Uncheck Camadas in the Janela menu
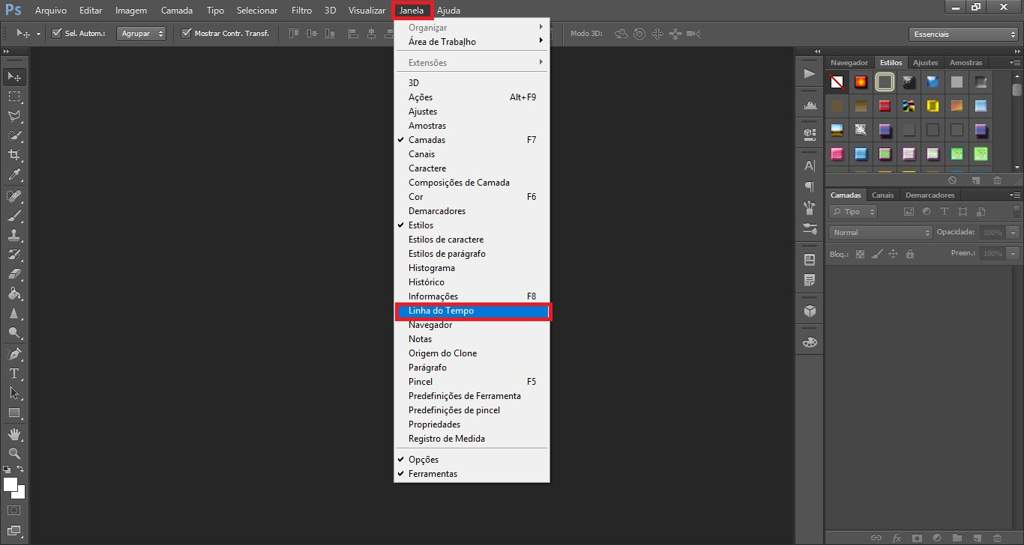Viewport: 1024px width, 545px height. tap(472, 140)
